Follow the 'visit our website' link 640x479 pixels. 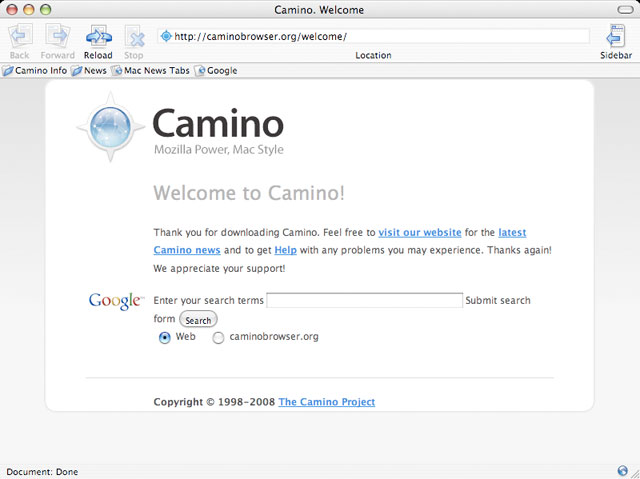tap(420, 233)
